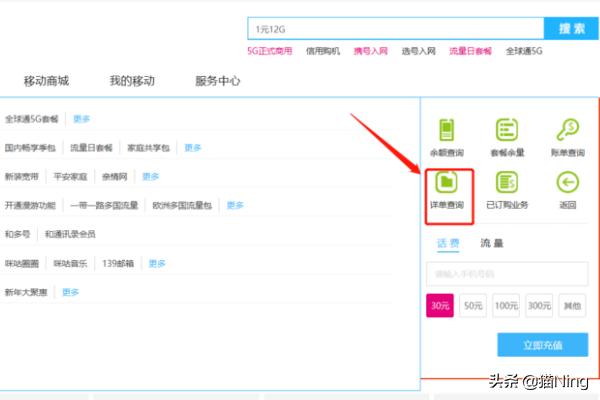600x400 pixels.
Task: Click the 搜索 search button
Action: pyautogui.click(x=571, y=28)
